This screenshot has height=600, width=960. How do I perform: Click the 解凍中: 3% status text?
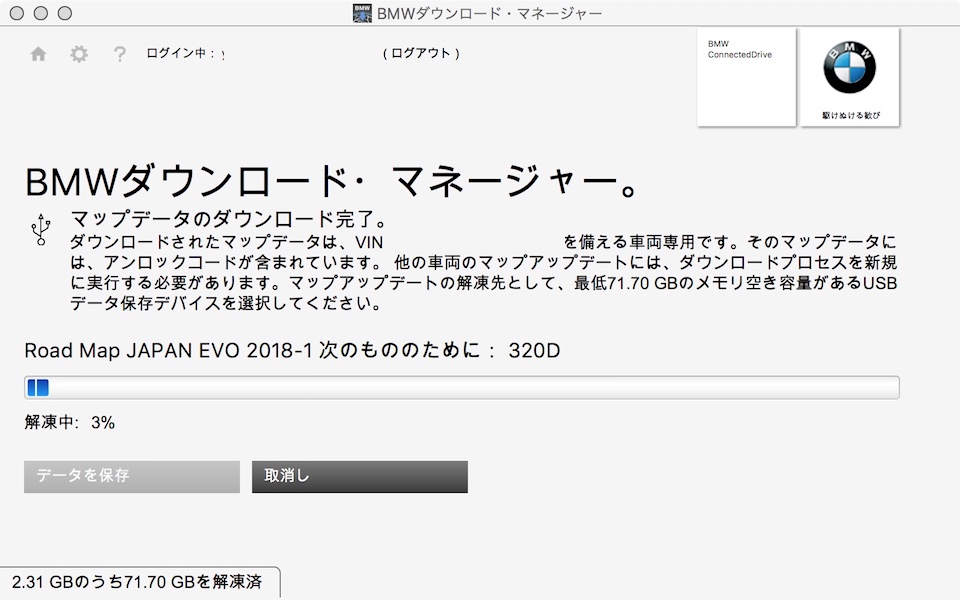tap(70, 422)
